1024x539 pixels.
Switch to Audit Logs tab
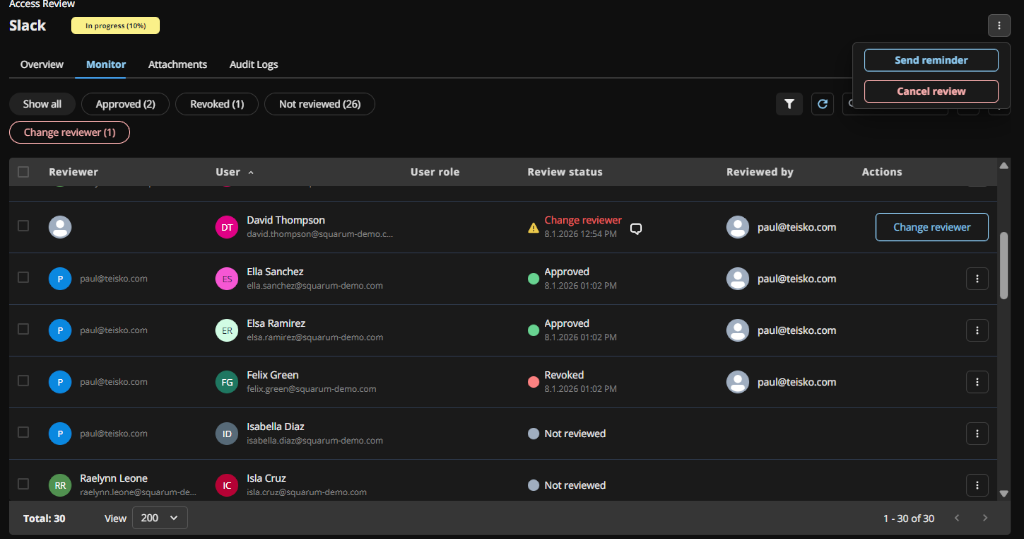tap(253, 64)
